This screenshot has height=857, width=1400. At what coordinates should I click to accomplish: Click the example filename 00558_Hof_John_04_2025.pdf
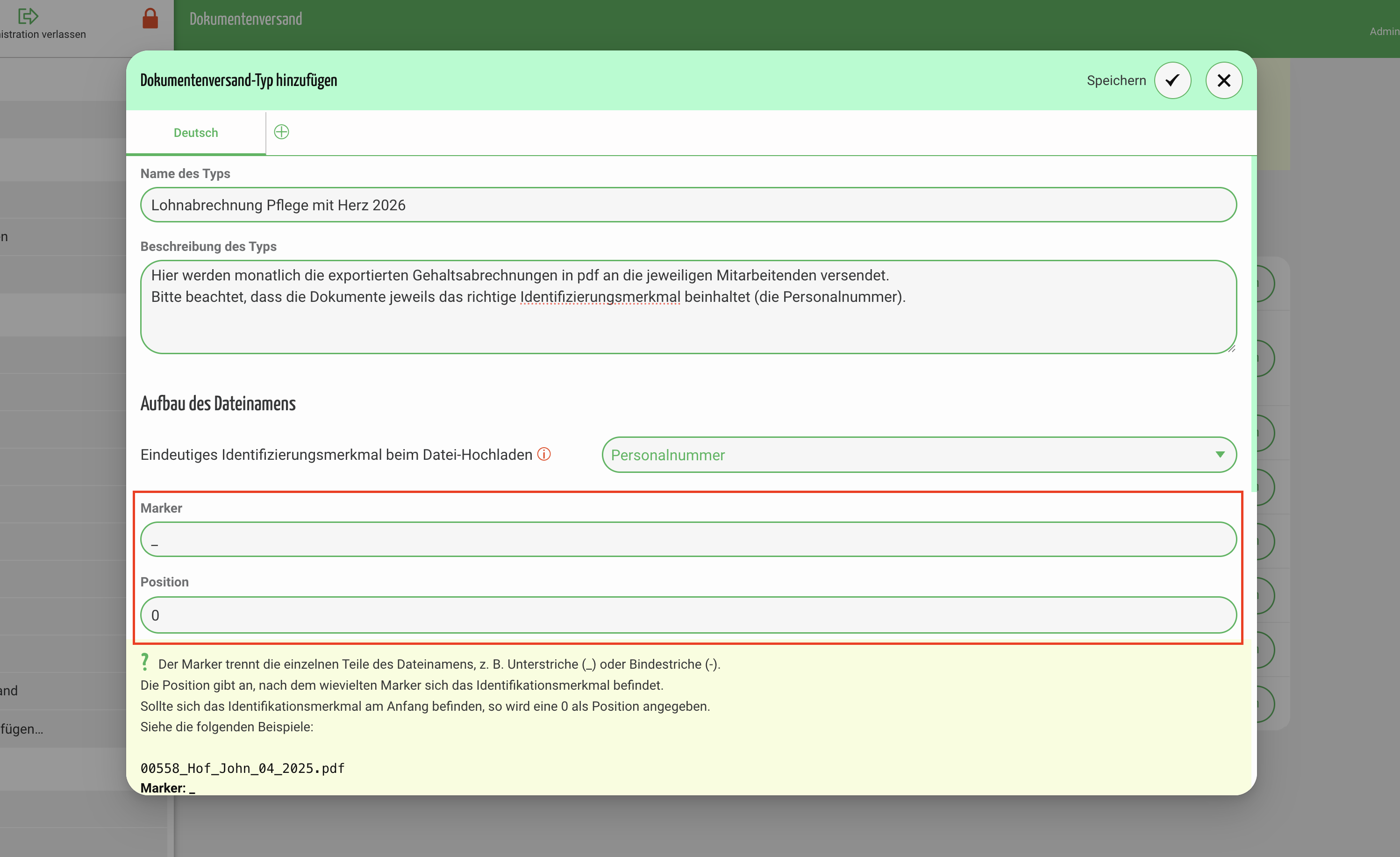click(x=243, y=768)
